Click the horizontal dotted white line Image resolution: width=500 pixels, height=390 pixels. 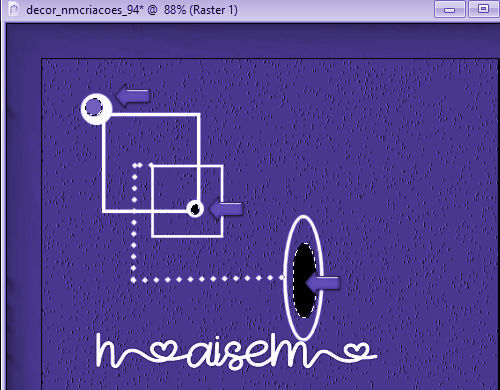pyautogui.click(x=208, y=279)
